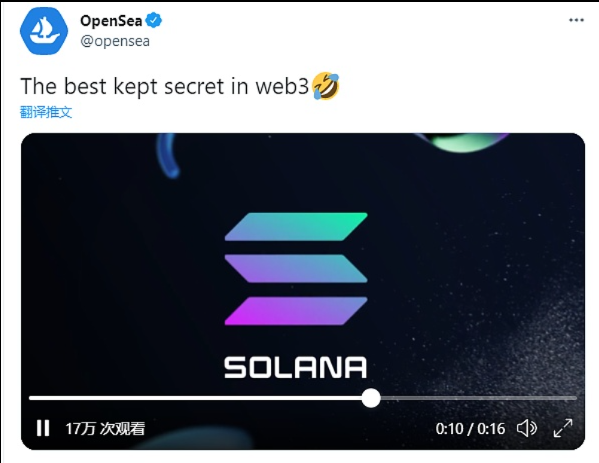Click the laughing emoji in the tweet
Screen dimensions: 599x463
326,86
